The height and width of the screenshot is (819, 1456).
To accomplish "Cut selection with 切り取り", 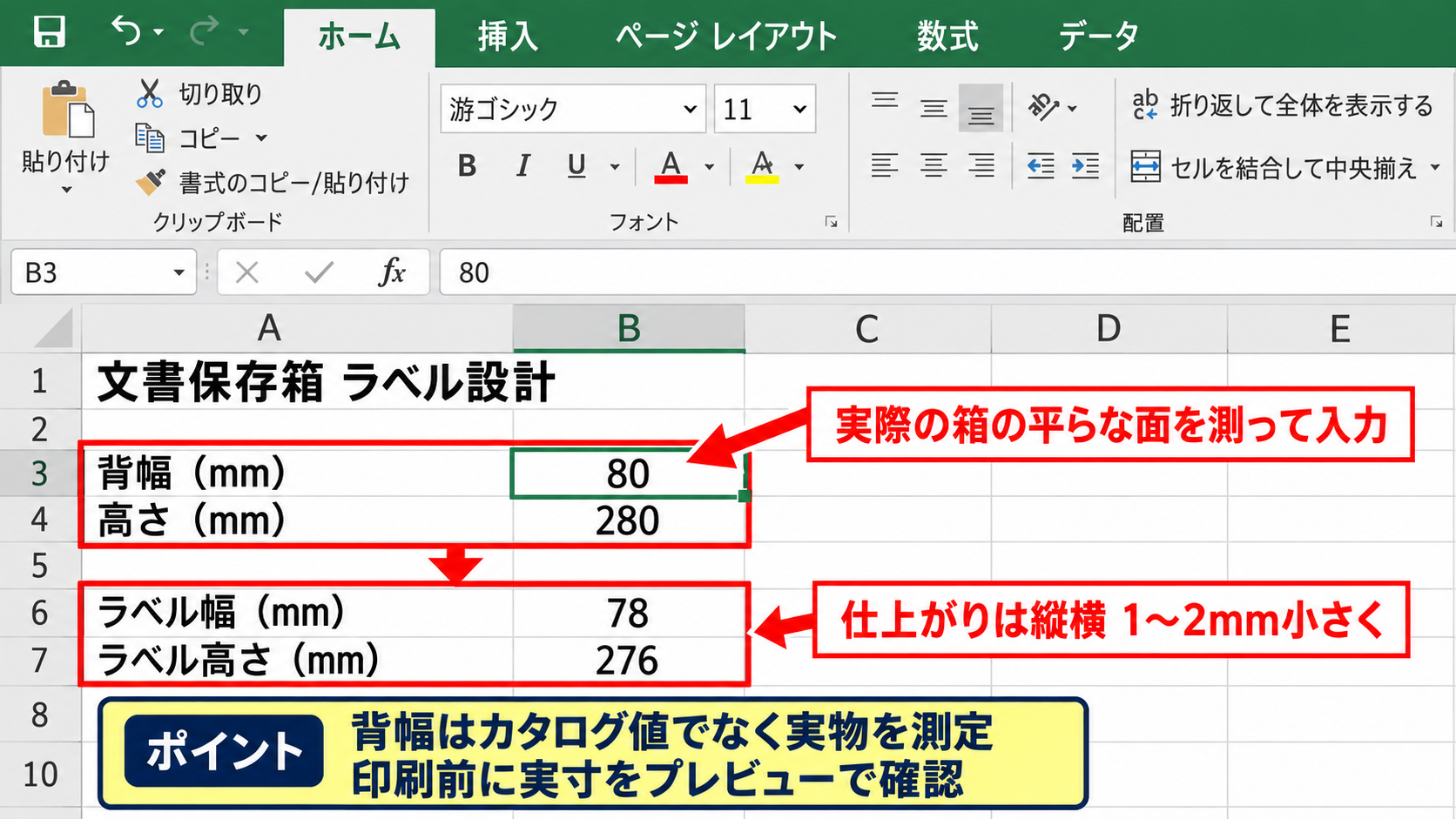I will coord(199,93).
